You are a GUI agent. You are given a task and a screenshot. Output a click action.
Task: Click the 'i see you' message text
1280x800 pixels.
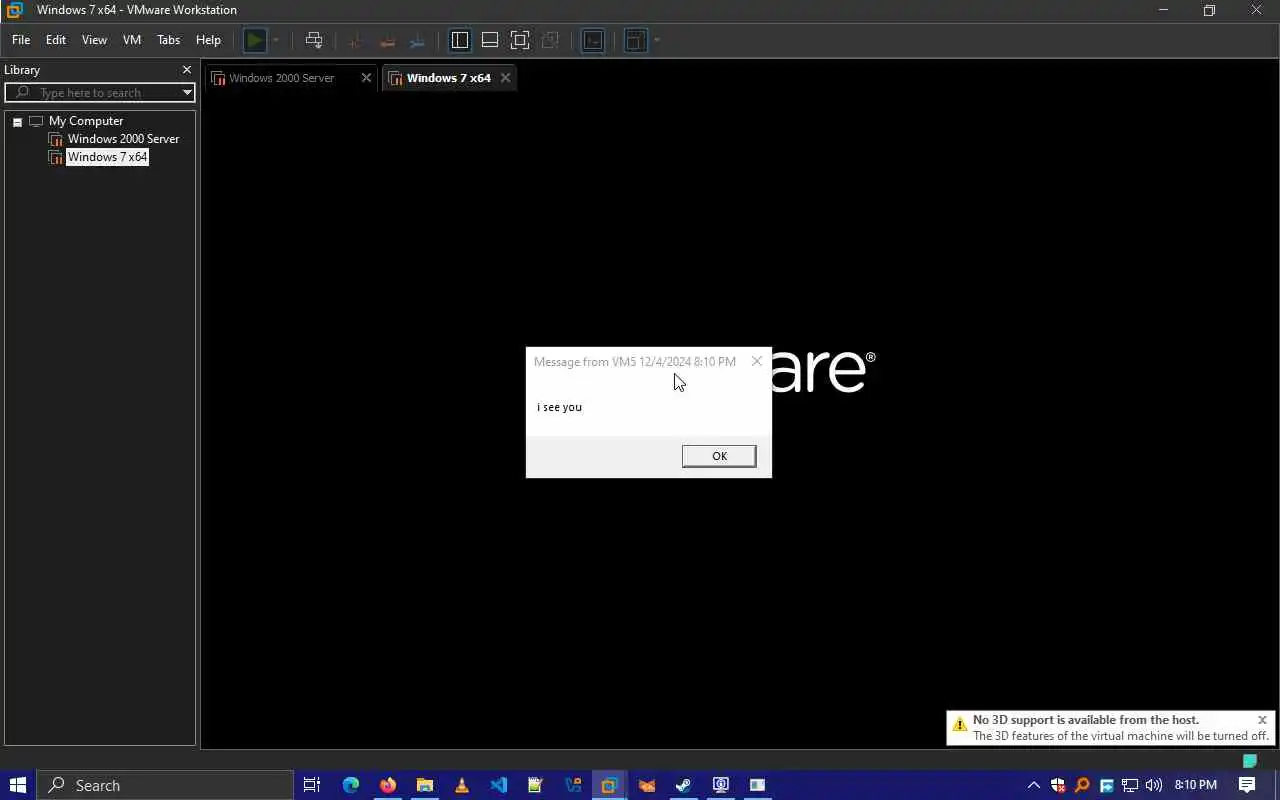click(x=559, y=407)
